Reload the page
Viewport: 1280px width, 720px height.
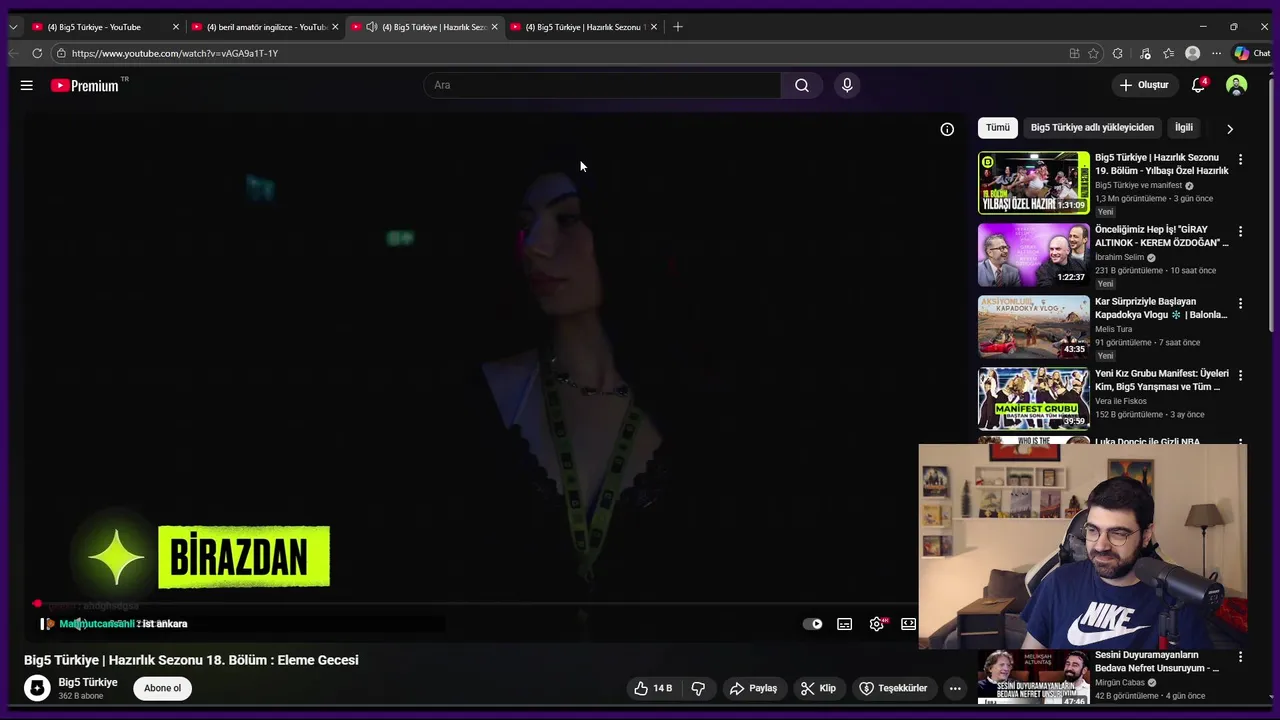click(37, 53)
